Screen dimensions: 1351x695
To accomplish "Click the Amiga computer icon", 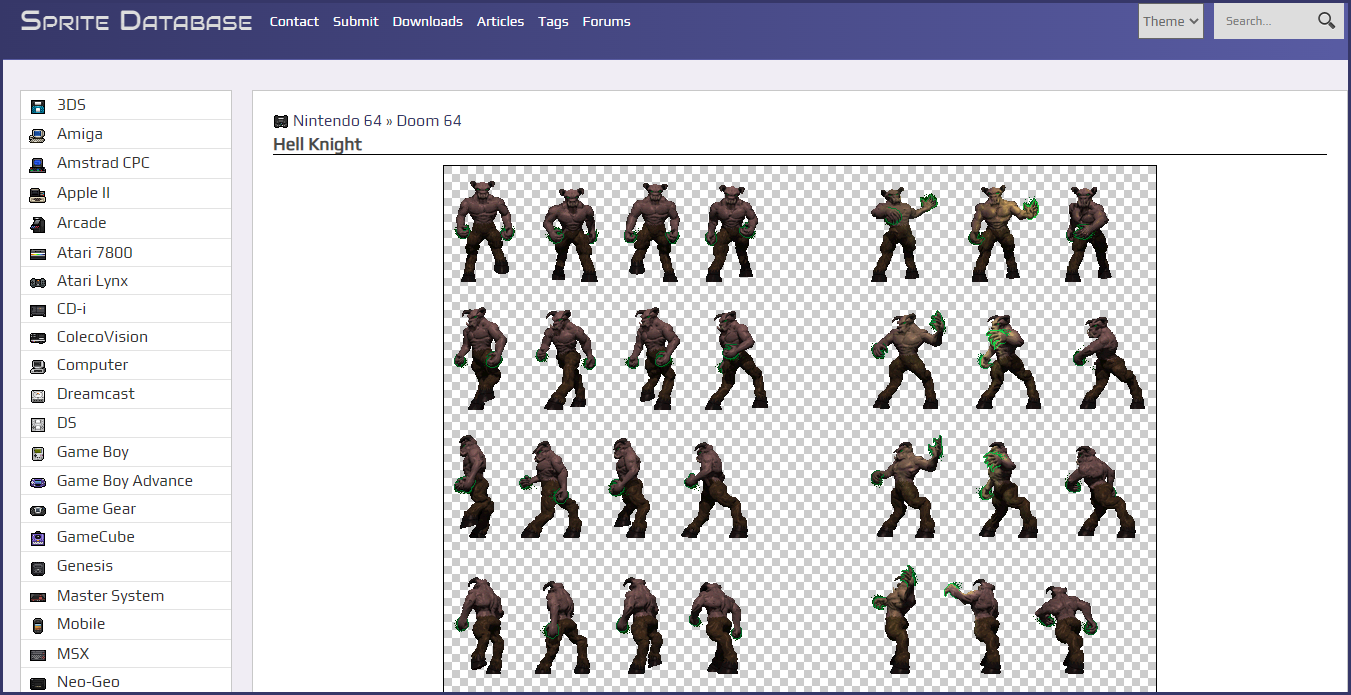I will click(x=38, y=135).
